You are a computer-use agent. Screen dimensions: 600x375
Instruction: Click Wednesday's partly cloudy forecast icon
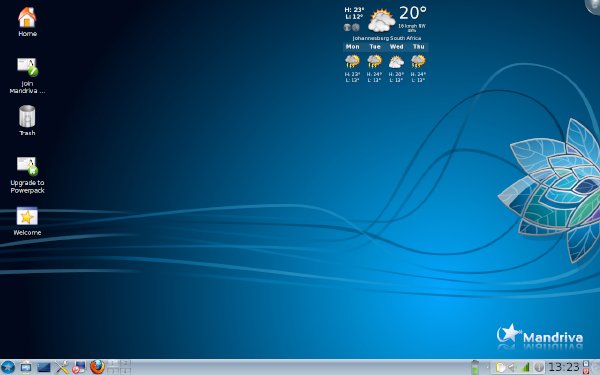coord(396,62)
